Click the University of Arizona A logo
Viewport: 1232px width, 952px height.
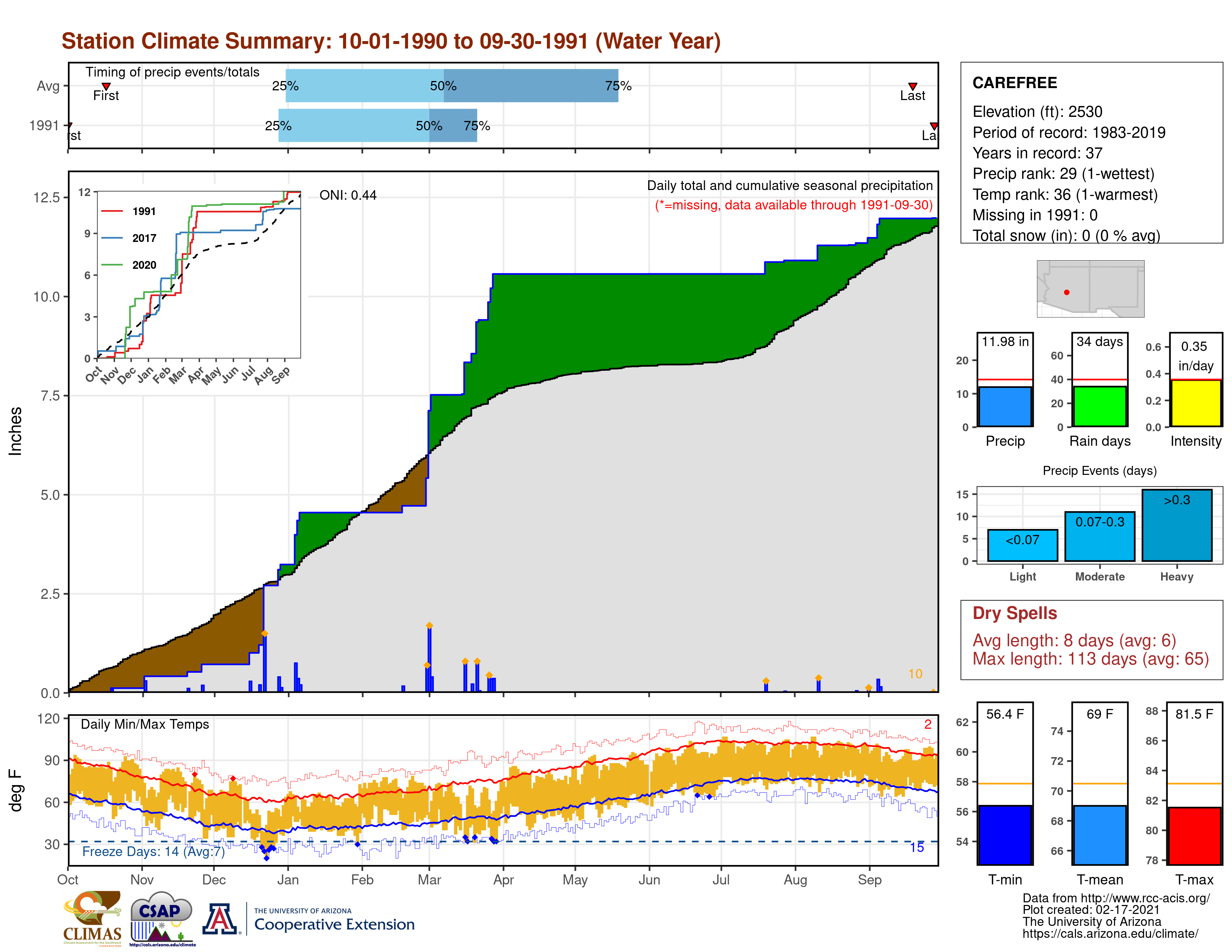pos(221,919)
